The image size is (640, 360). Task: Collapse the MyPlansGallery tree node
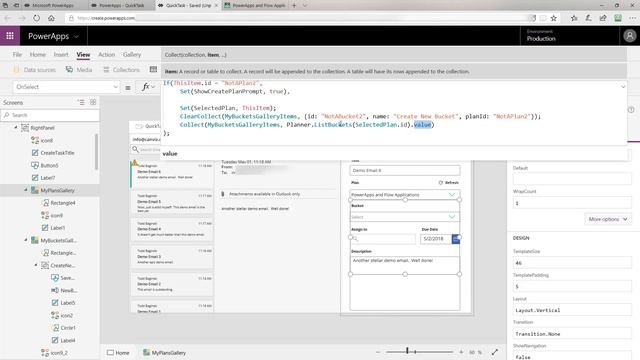(26, 190)
